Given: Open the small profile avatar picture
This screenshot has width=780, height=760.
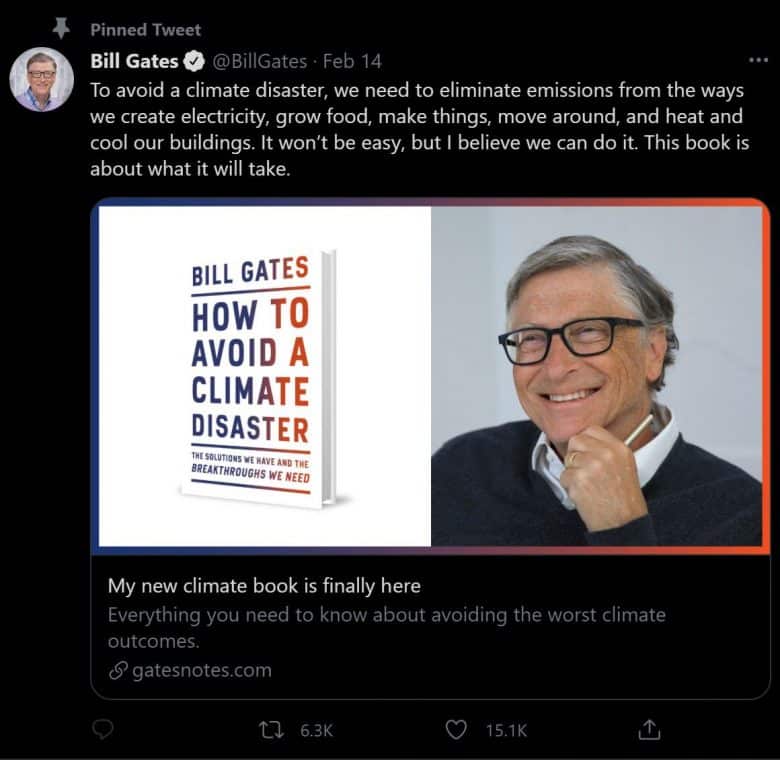Looking at the screenshot, I should coord(42,78).
